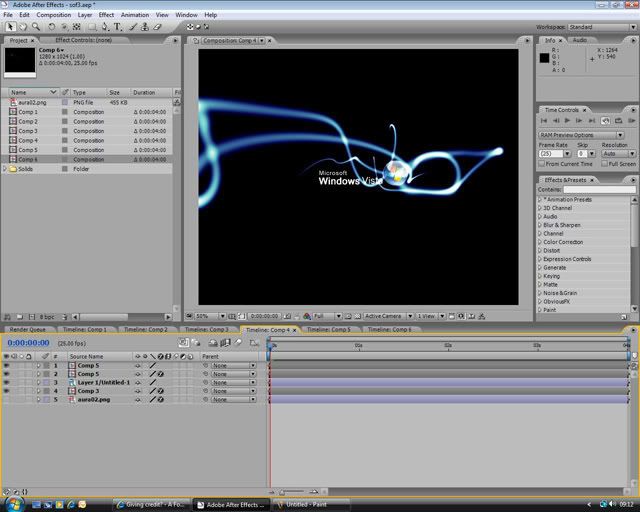Click the create new folder icon
640x512 pixels.
tap(20, 317)
